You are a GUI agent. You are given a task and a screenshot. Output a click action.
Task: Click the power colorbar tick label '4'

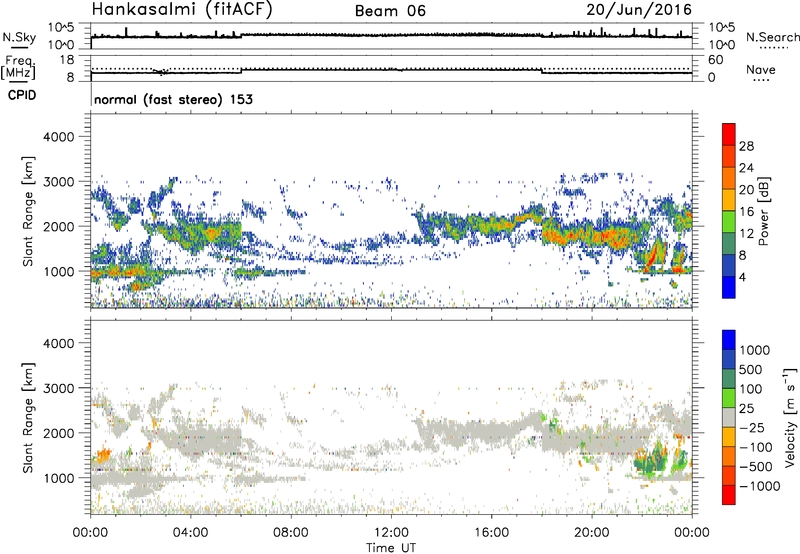[743, 278]
